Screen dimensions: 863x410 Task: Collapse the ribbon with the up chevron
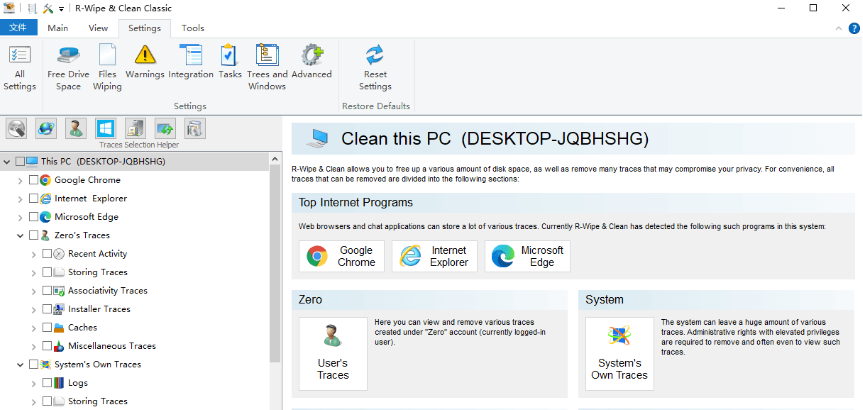pyautogui.click(x=839, y=28)
